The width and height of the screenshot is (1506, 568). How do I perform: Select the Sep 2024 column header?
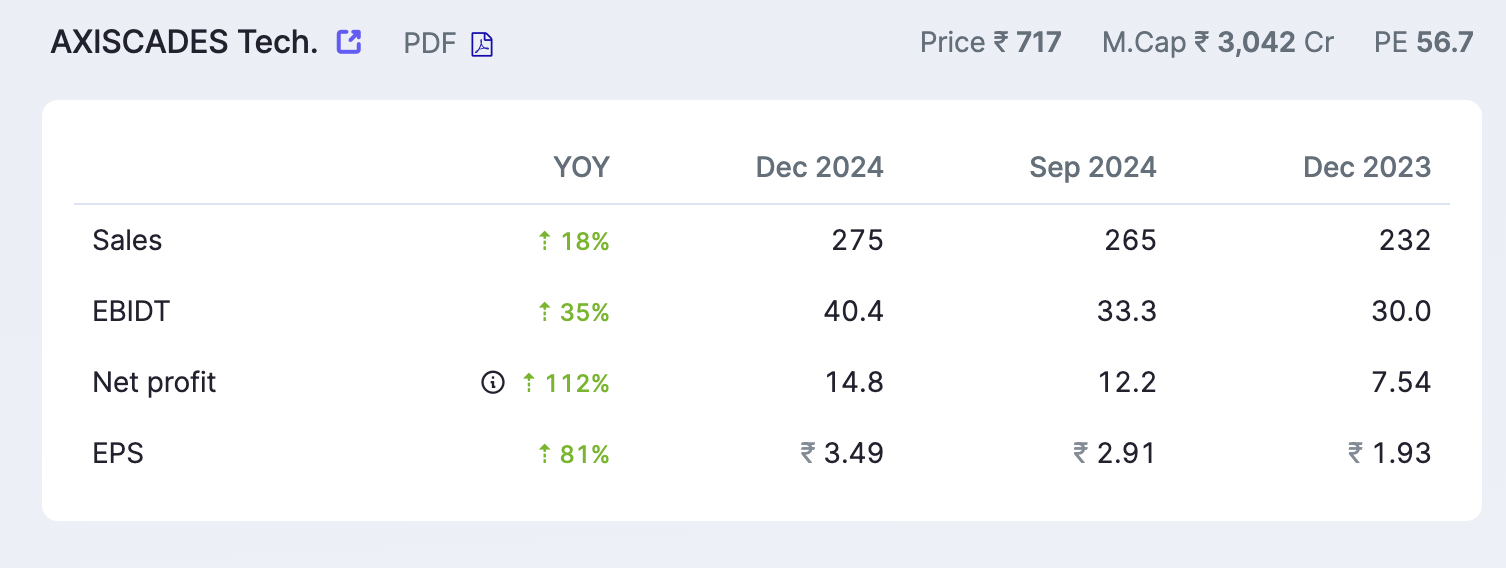point(1093,167)
